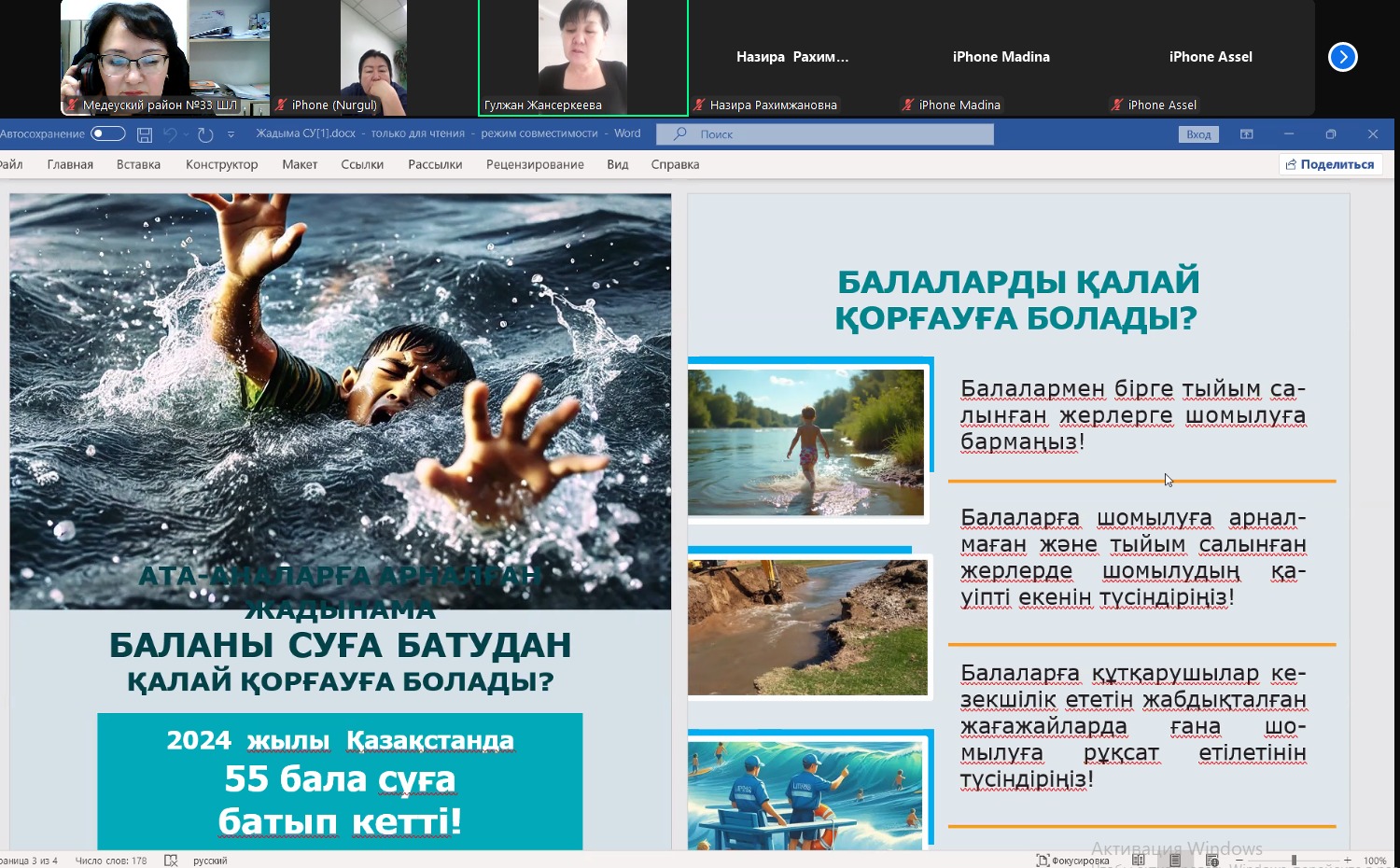Open the Вставка ribbon tab

(x=138, y=164)
